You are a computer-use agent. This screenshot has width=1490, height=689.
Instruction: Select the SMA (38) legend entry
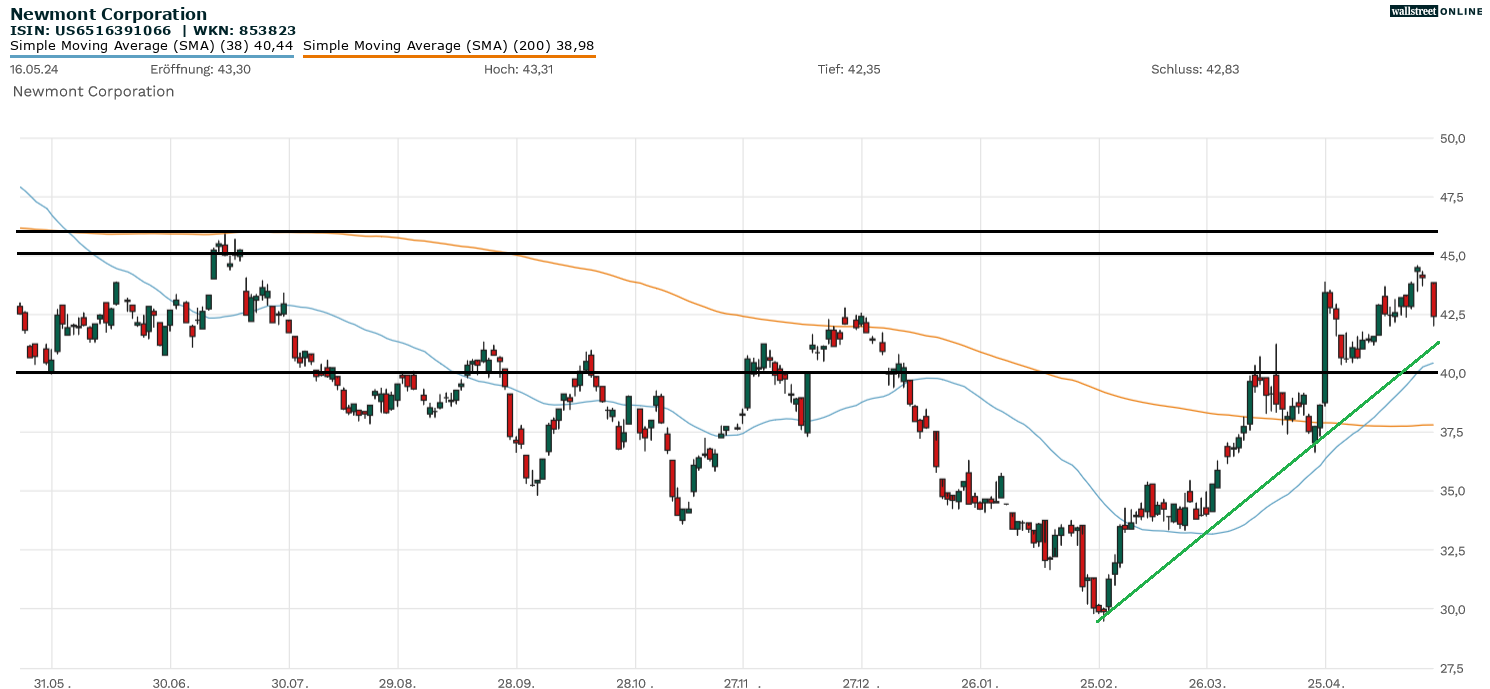[150, 45]
